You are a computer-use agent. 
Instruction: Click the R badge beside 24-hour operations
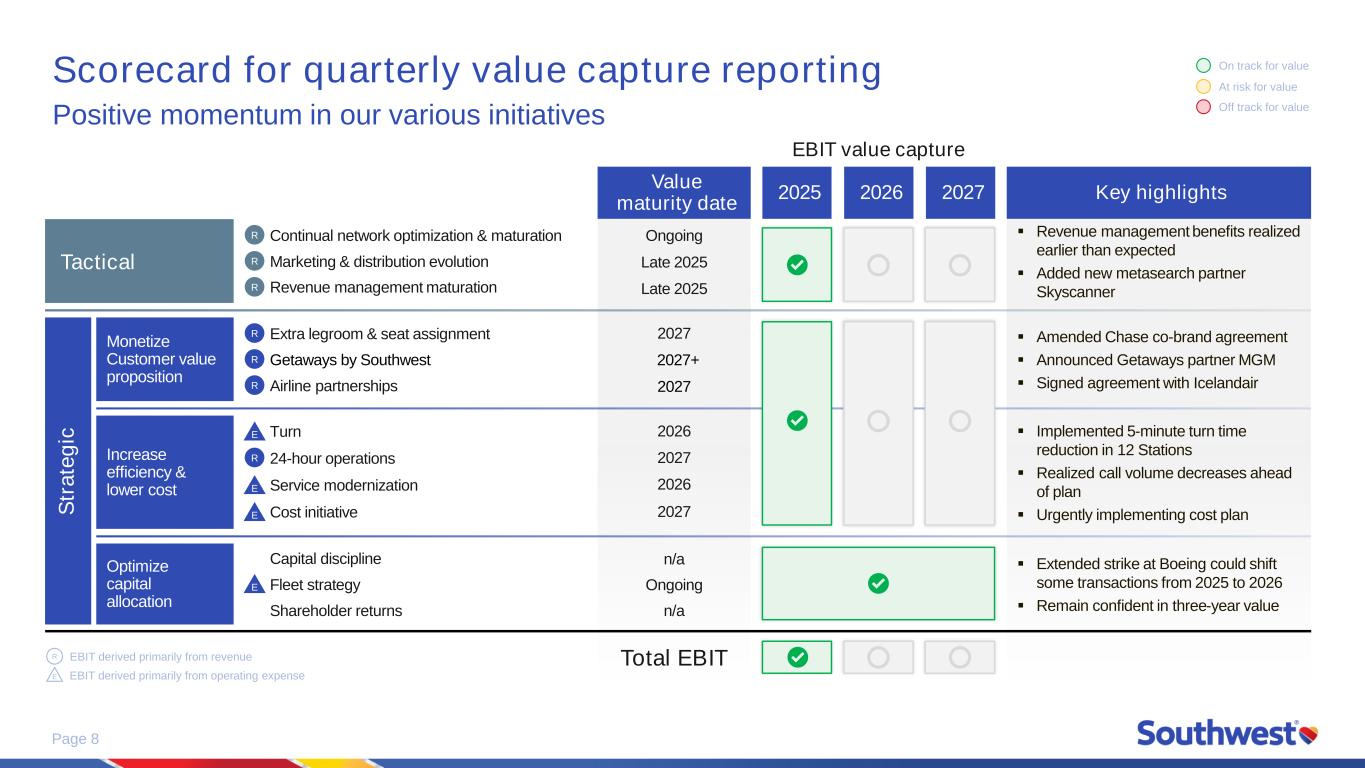255,458
